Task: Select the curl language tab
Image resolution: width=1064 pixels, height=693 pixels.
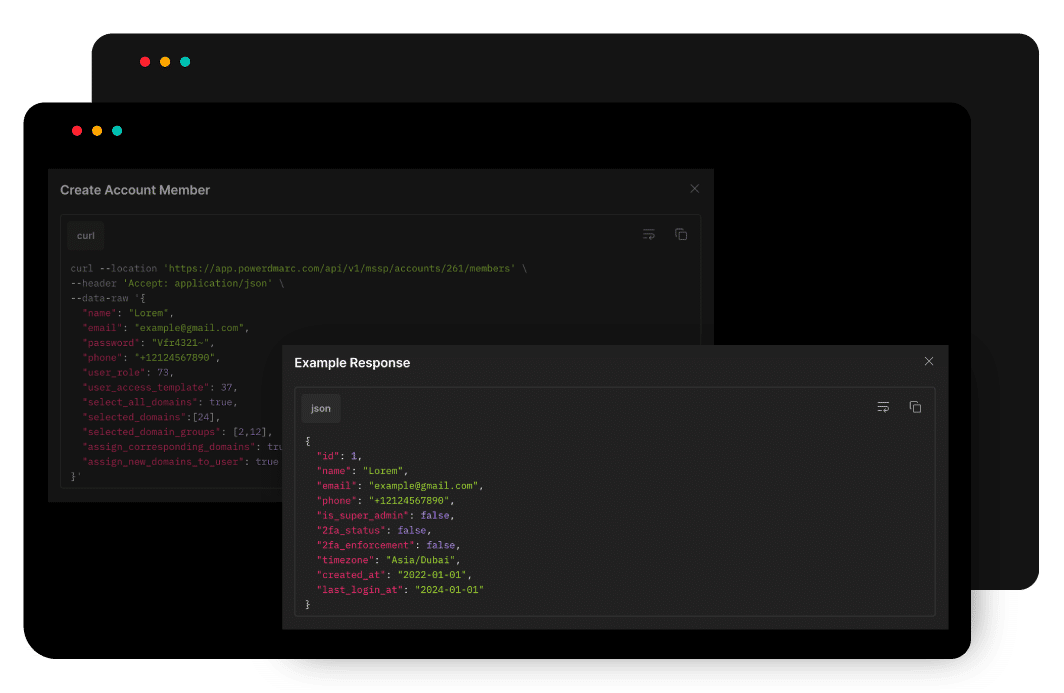Action: 86,236
